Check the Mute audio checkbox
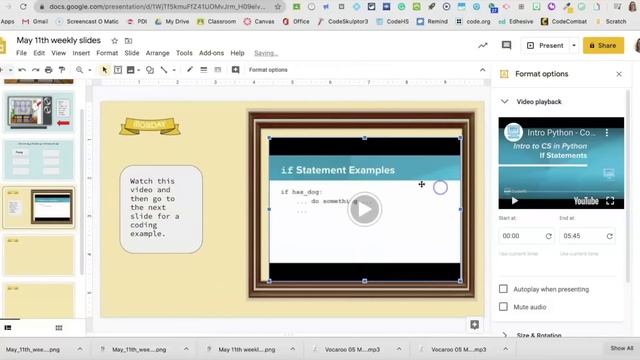Viewport: 640px width, 360px height. point(503,307)
